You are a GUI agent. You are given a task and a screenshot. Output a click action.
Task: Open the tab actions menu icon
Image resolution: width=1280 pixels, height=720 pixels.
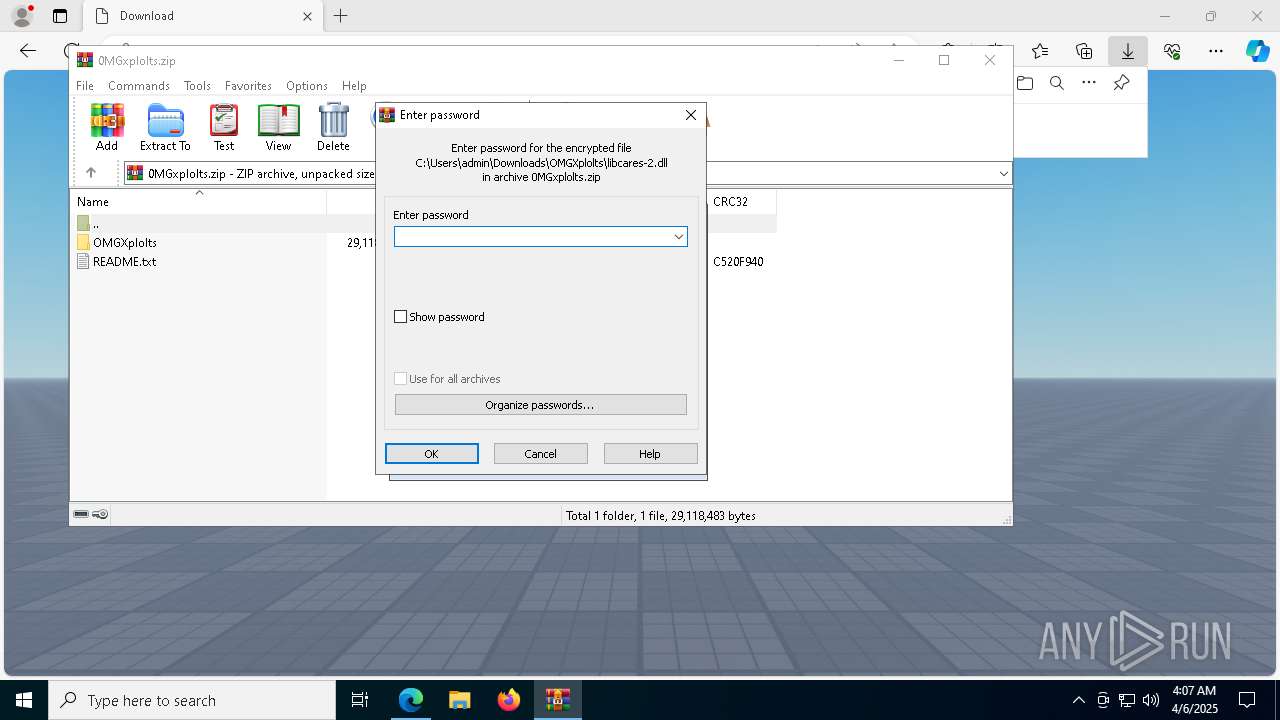[x=60, y=16]
